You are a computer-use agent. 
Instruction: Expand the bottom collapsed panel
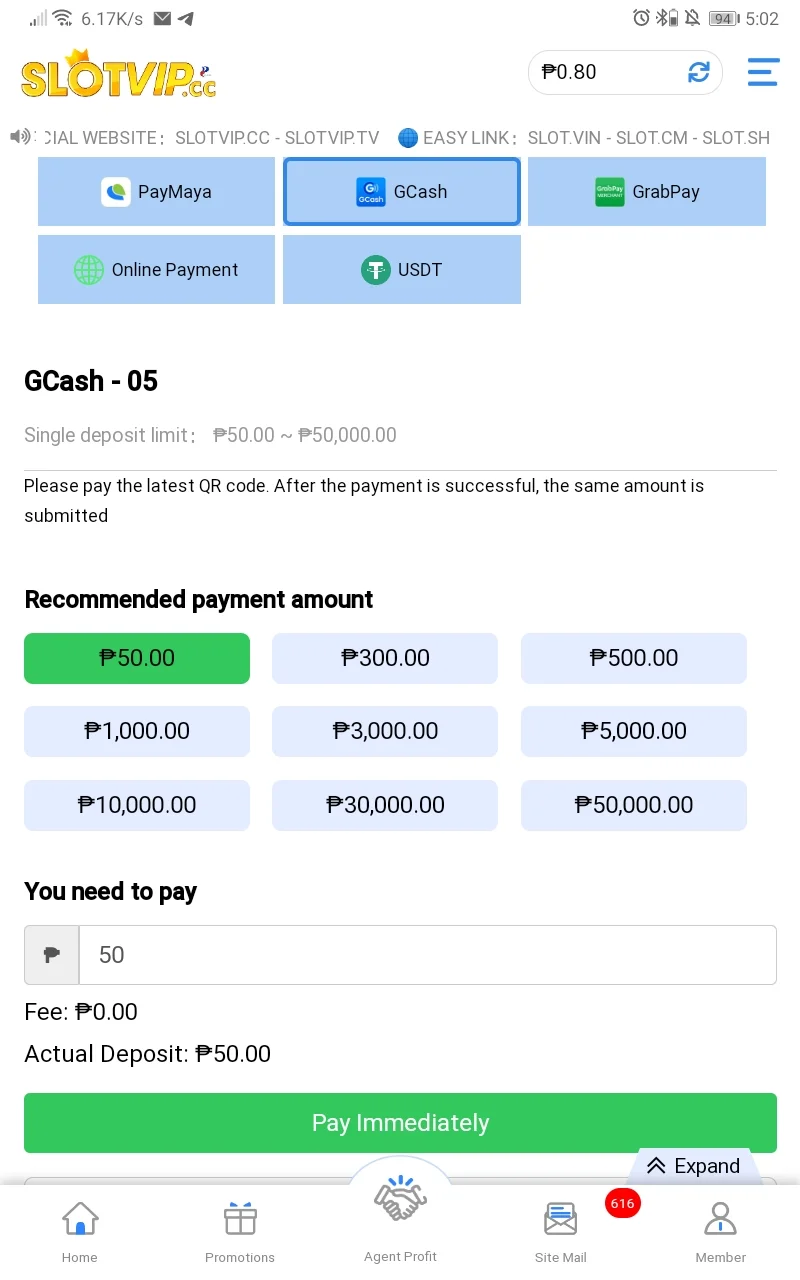pos(693,1166)
